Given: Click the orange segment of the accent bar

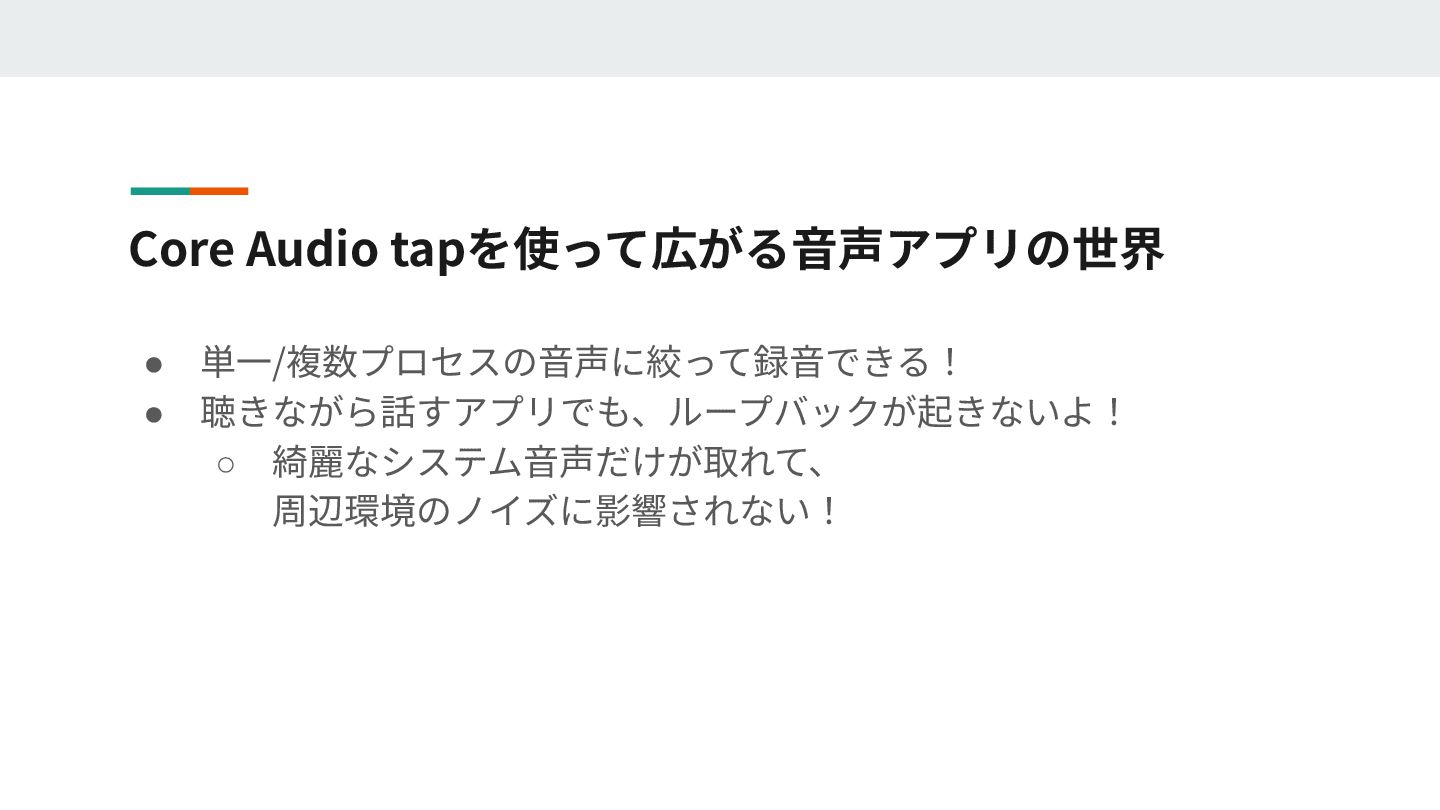Looking at the screenshot, I should click(x=219, y=191).
